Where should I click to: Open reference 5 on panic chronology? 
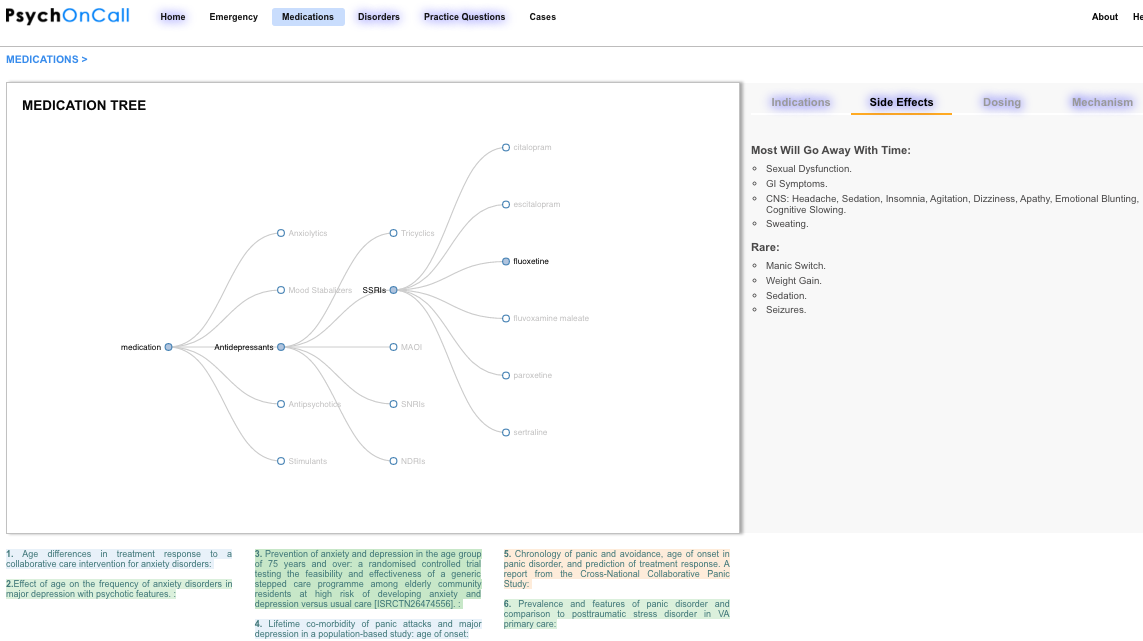(x=616, y=568)
